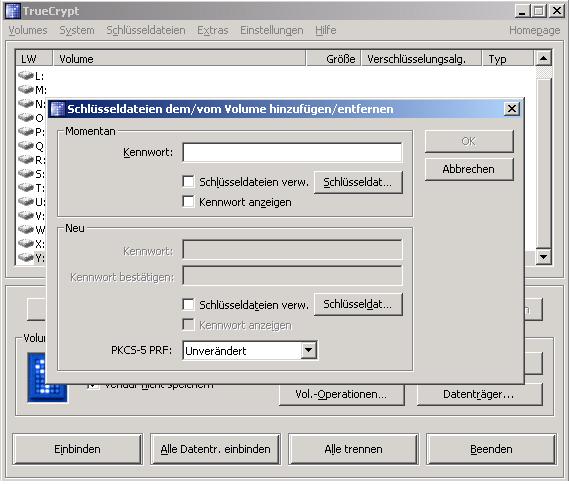The width and height of the screenshot is (569, 485).
Task: Select the S: drive icon in list
Action: coord(26,173)
